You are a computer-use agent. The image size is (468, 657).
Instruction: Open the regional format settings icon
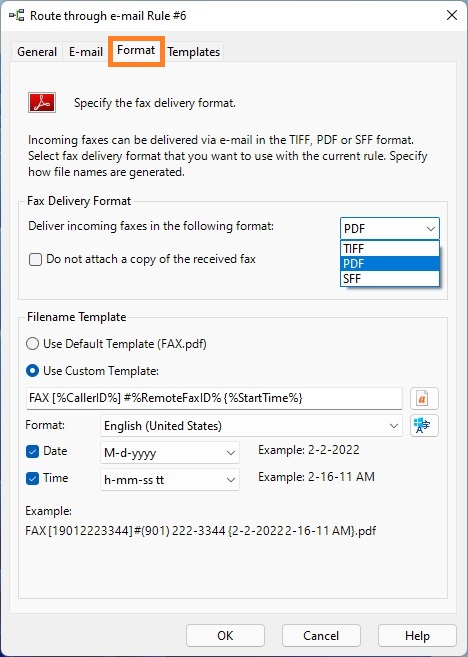(424, 426)
